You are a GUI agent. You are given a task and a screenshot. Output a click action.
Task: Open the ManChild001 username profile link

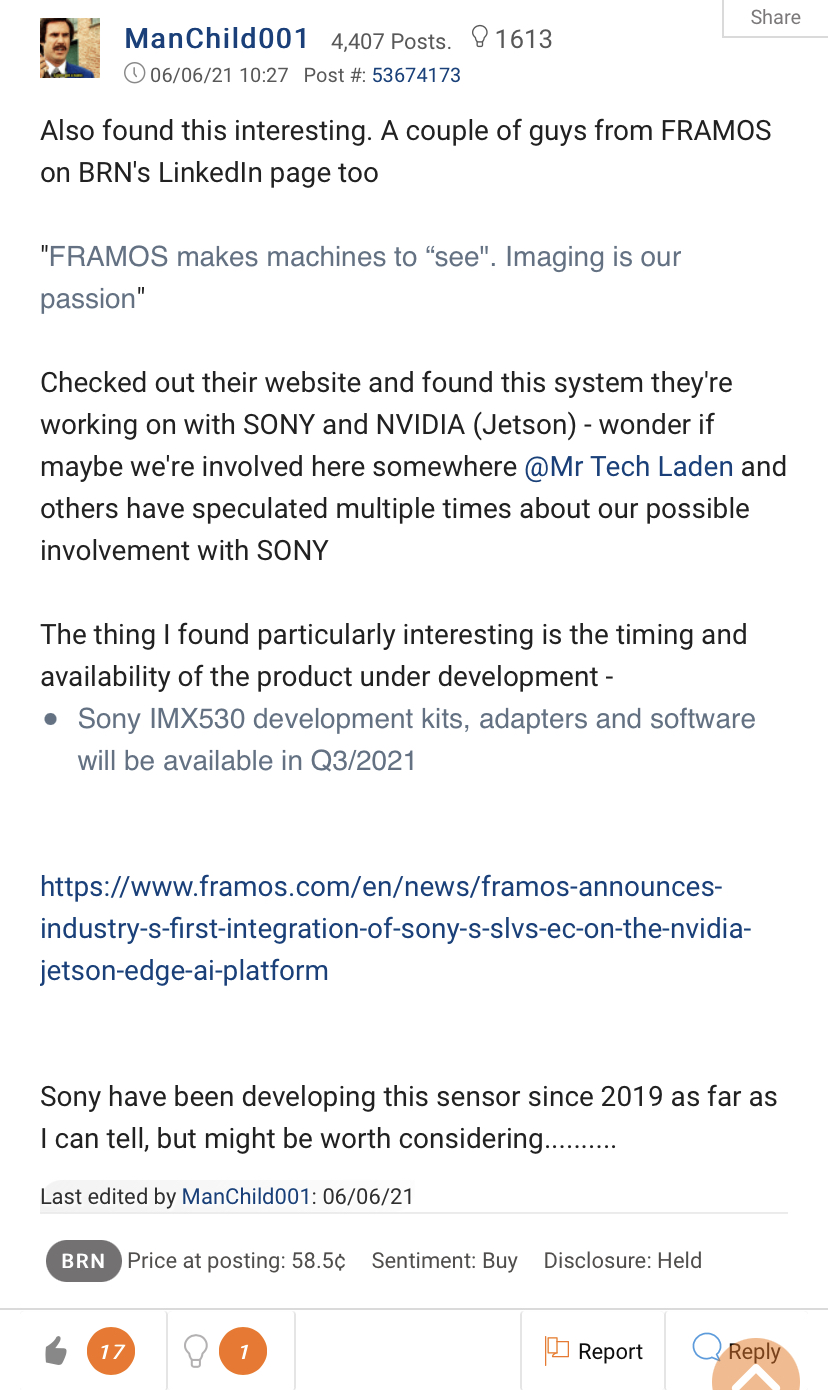(x=217, y=39)
